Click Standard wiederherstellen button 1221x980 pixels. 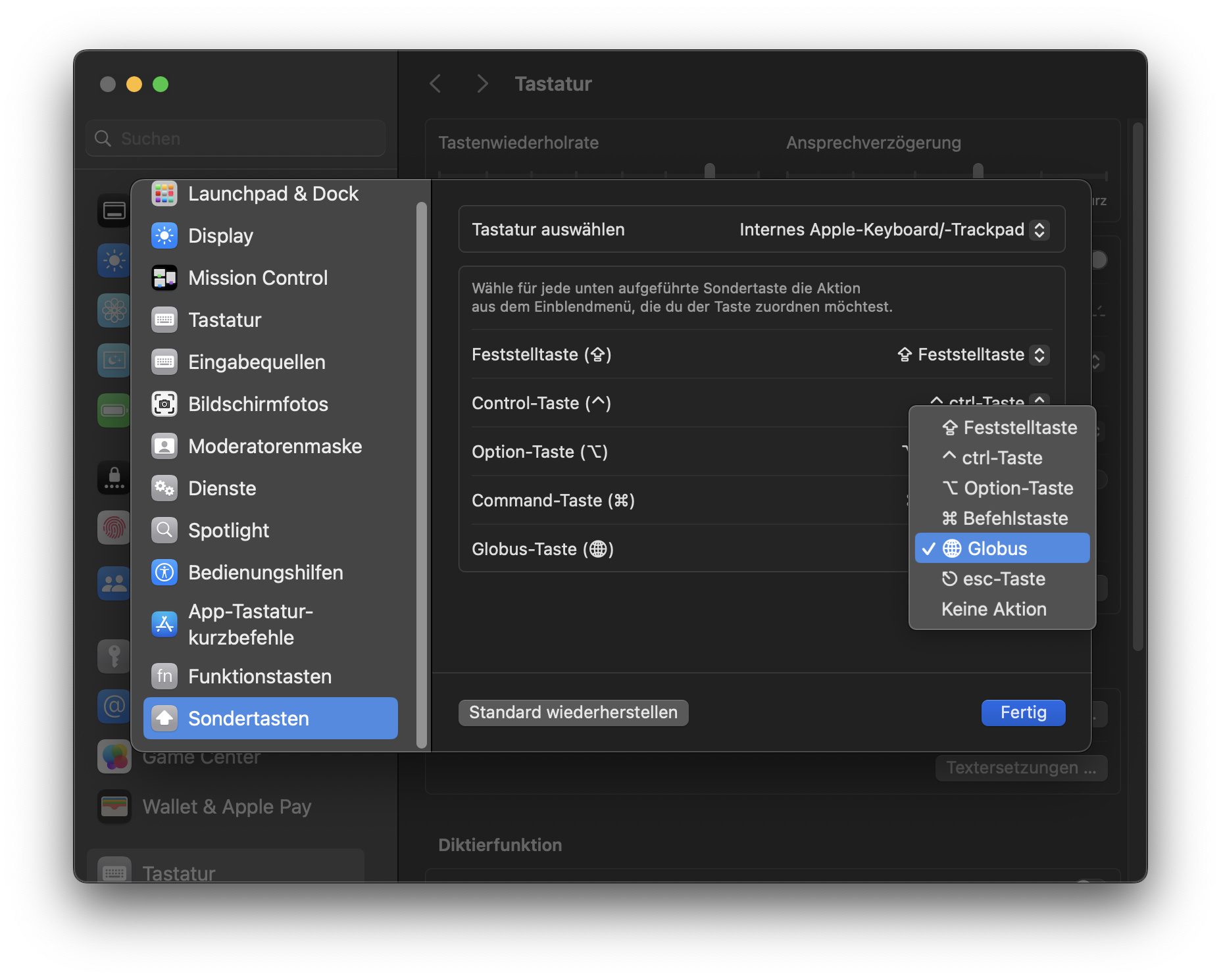pyautogui.click(x=573, y=712)
